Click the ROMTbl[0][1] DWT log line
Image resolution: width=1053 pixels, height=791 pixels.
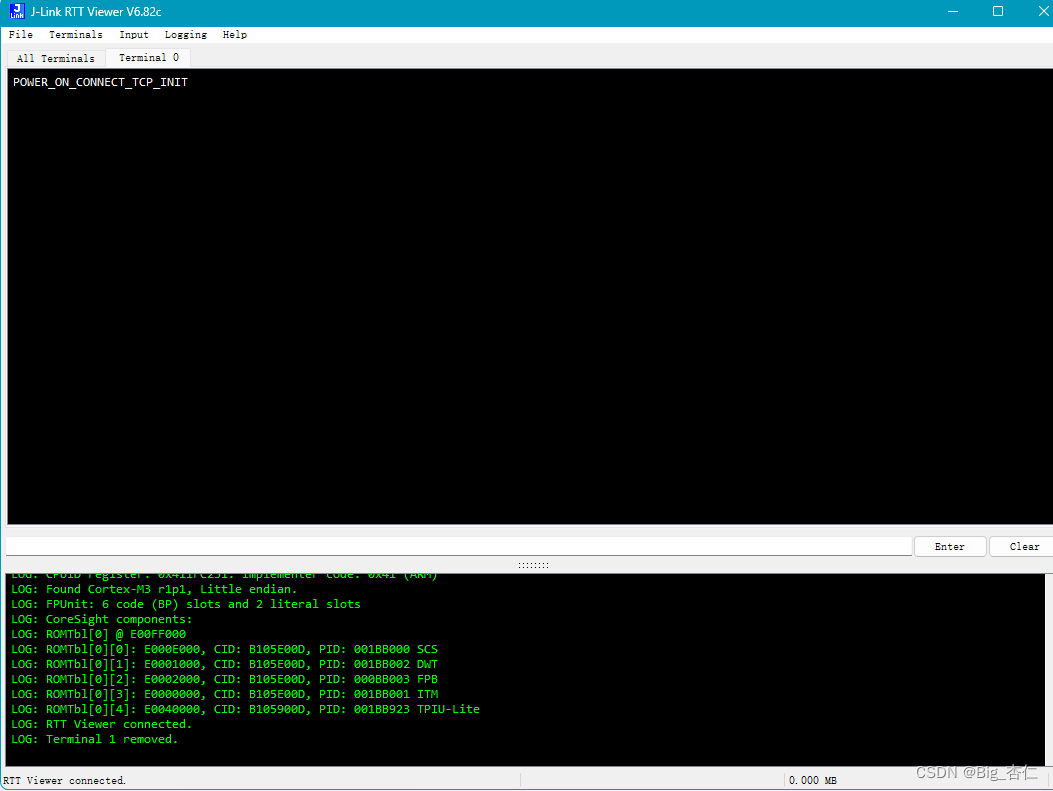224,664
